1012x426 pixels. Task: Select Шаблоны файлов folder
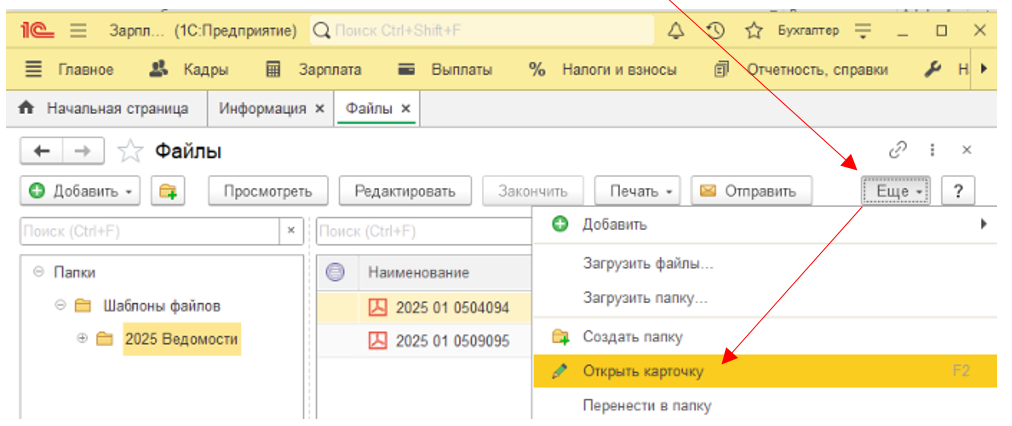pyautogui.click(x=161, y=305)
